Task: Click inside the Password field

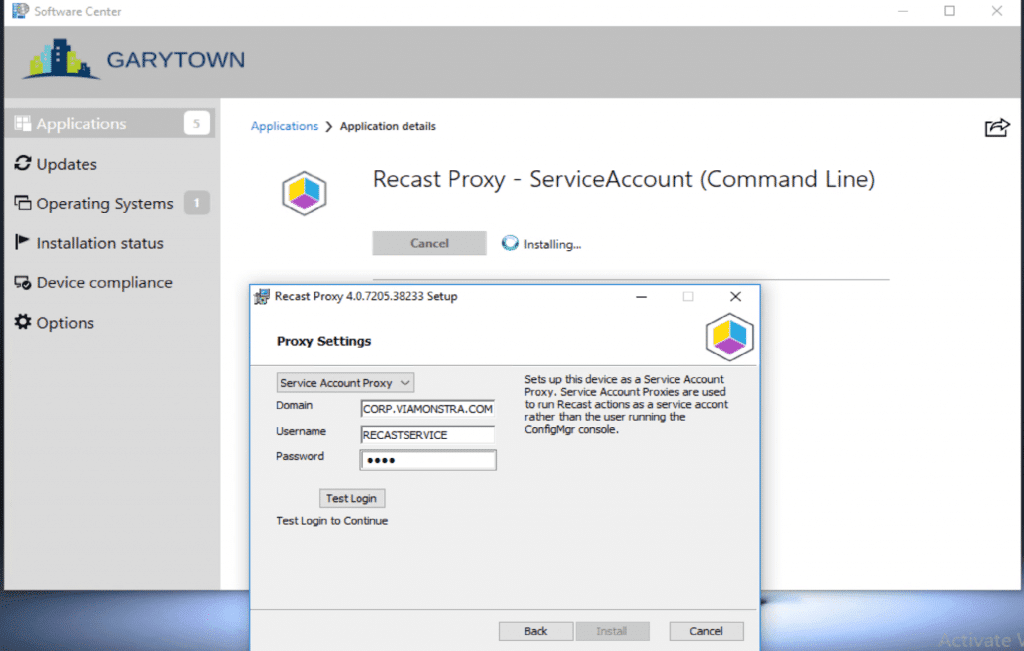Action: click(428, 459)
